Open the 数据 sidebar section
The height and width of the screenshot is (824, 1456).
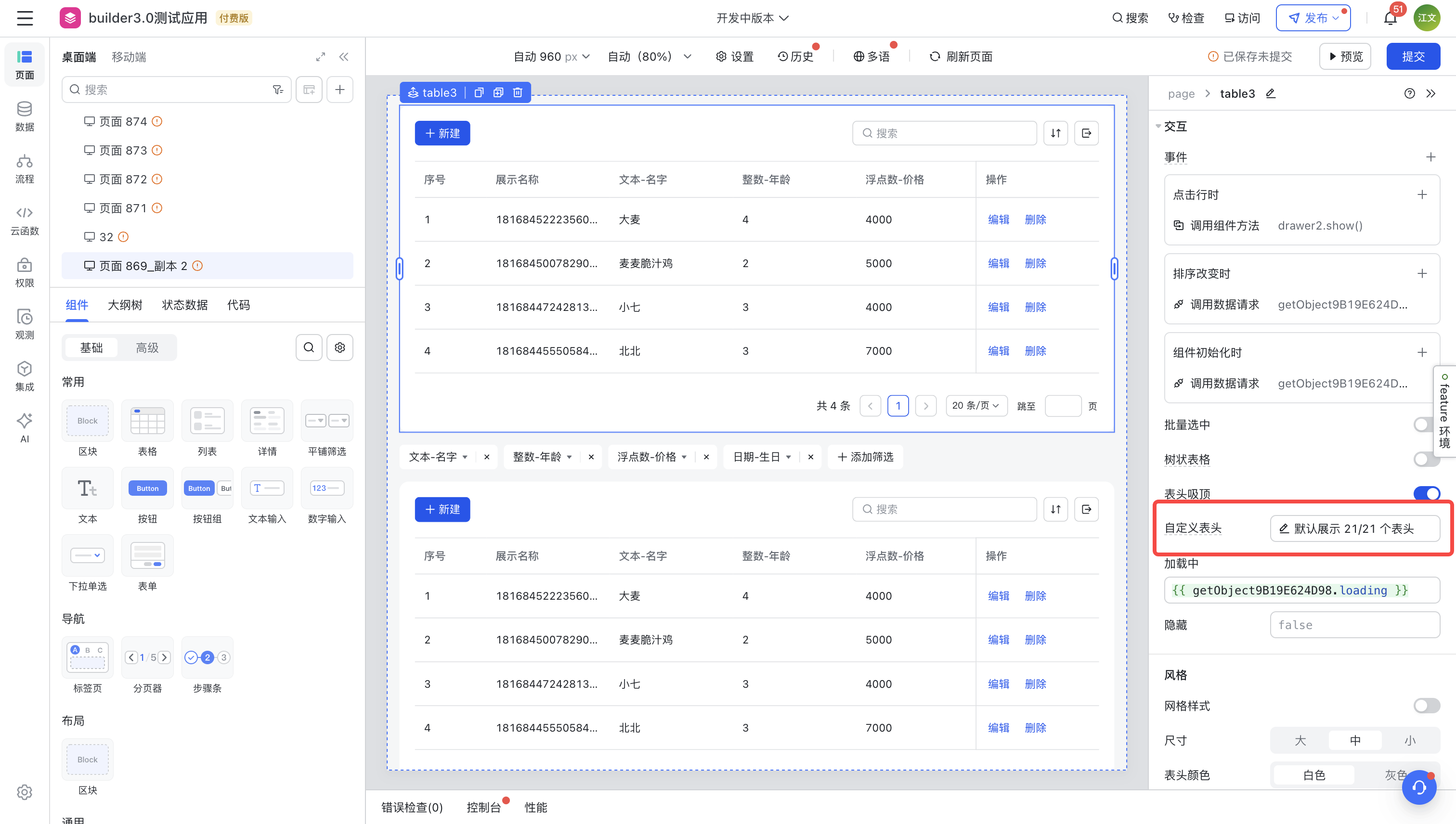(25, 116)
